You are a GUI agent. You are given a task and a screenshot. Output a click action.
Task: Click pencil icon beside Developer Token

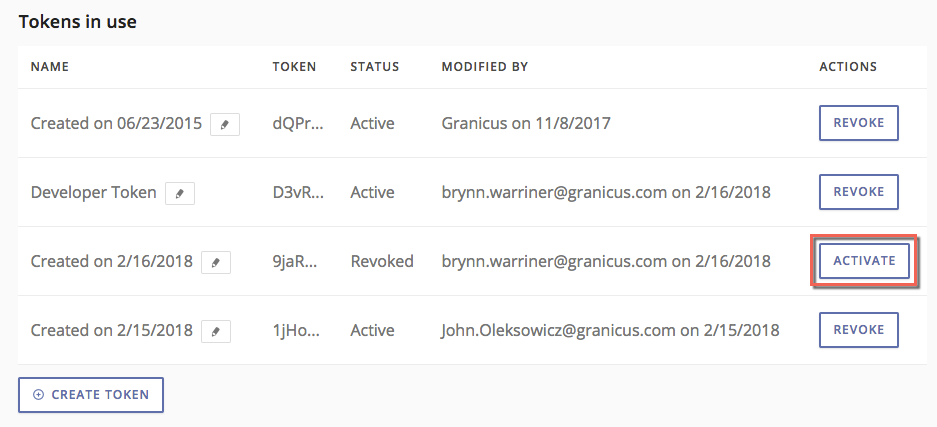click(180, 193)
